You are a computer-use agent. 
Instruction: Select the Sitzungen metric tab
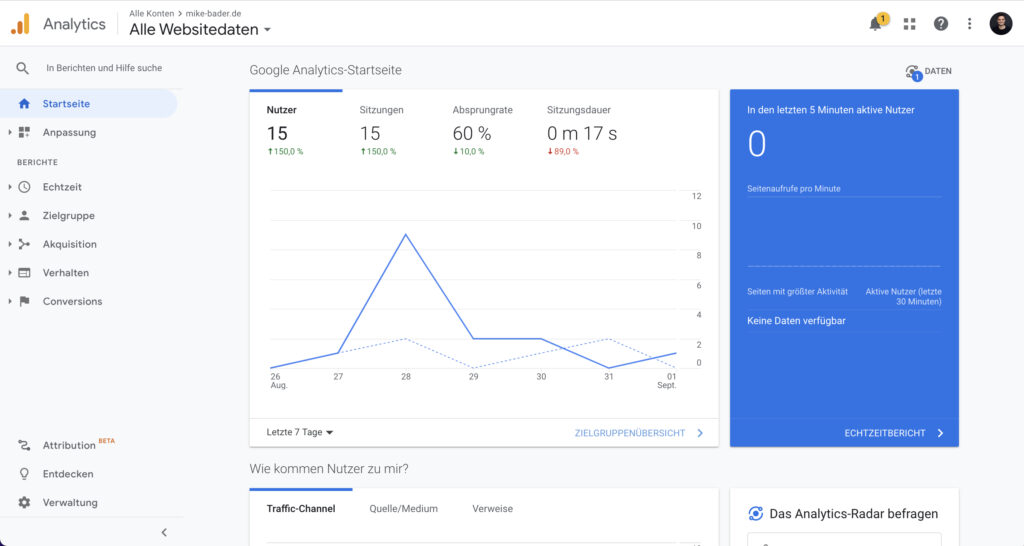(382, 110)
